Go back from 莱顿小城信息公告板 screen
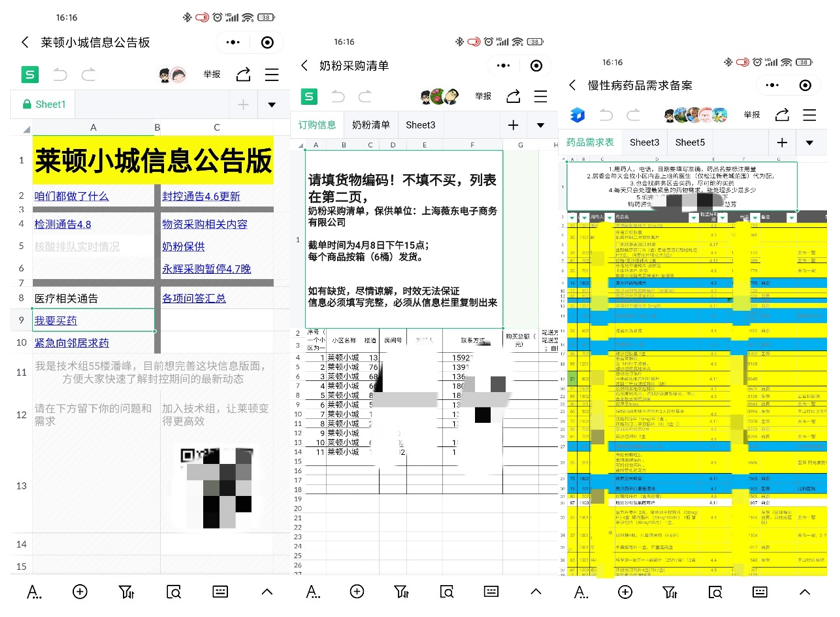Image resolution: width=840 pixels, height=617 pixels. tap(25, 42)
